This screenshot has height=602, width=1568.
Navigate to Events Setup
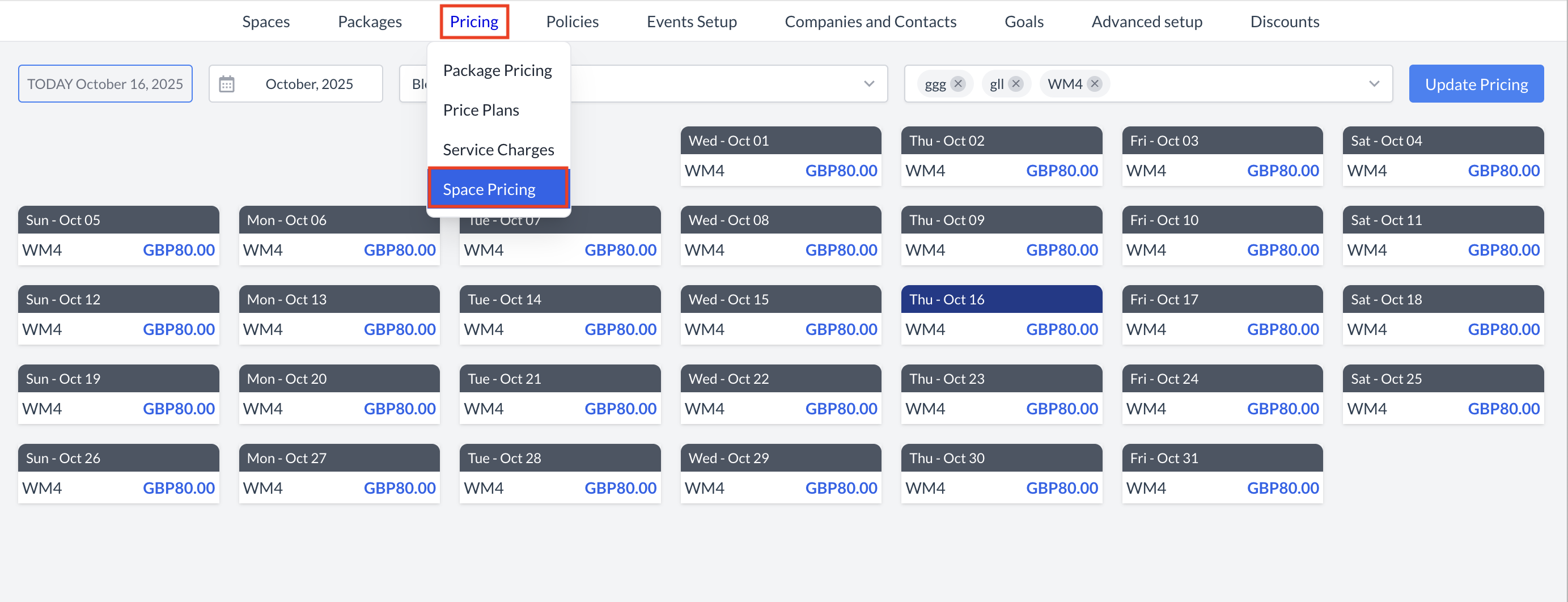coord(692,21)
